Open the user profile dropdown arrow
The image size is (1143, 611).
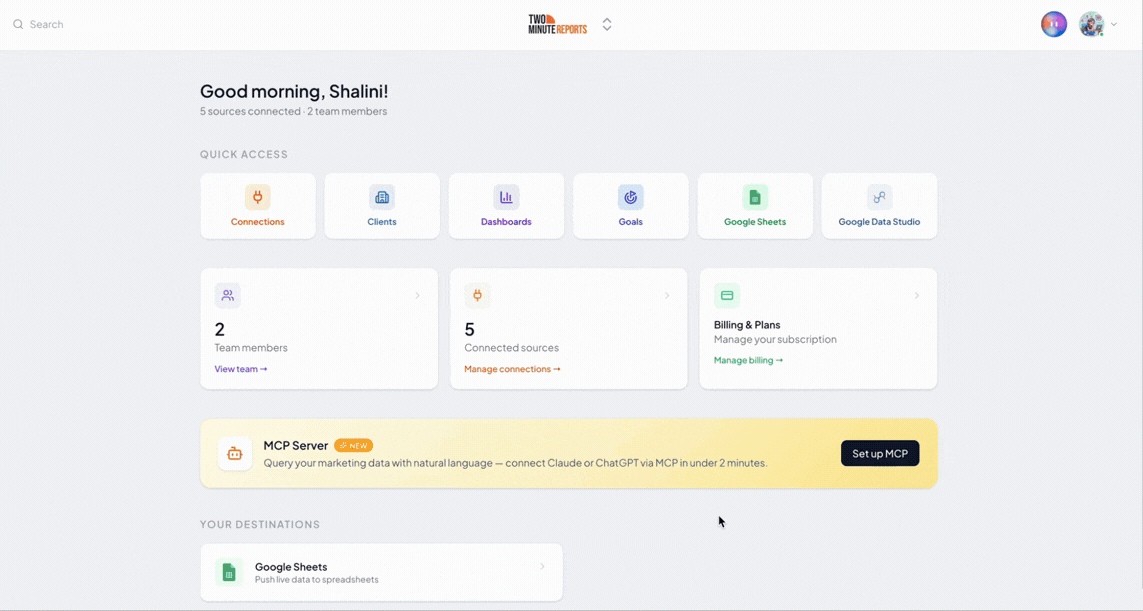1114,25
